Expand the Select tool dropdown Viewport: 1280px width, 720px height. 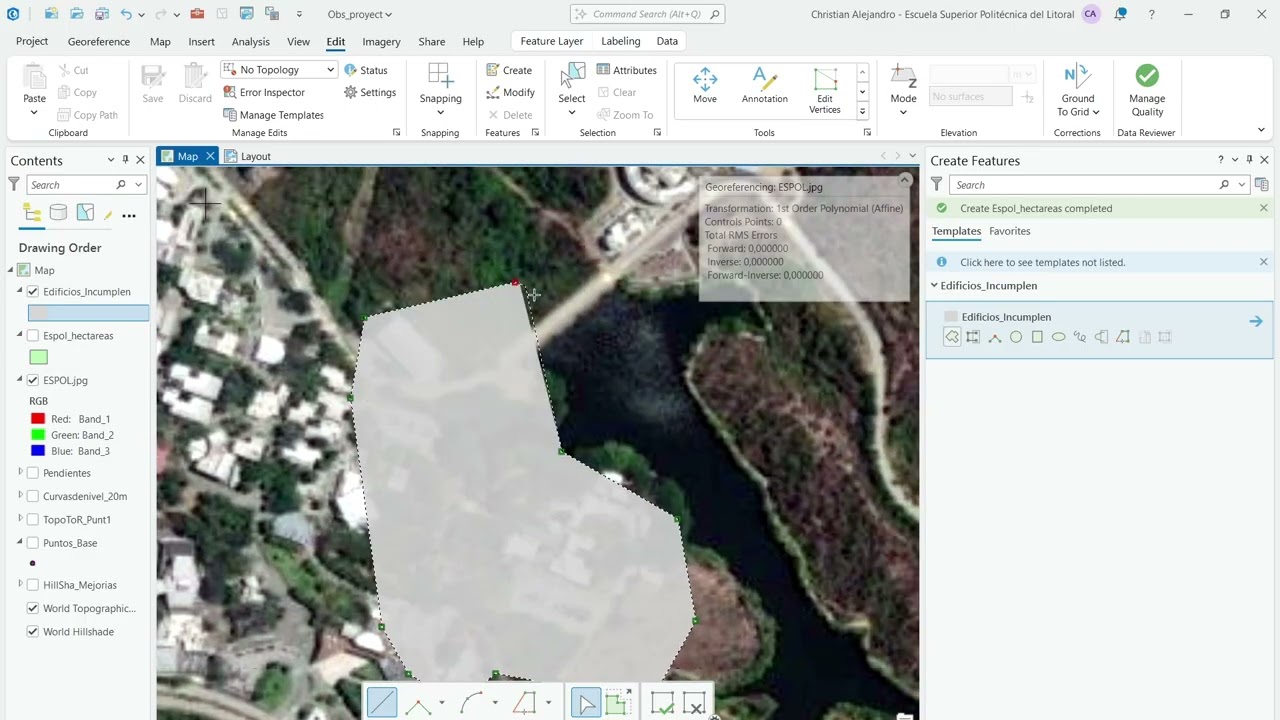point(572,112)
